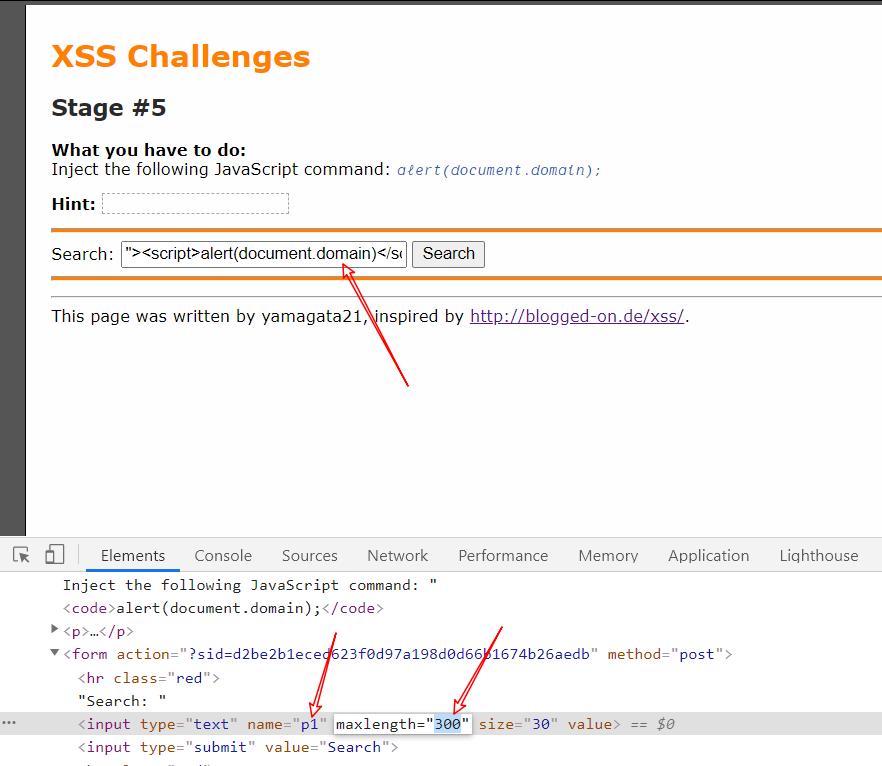Viewport: 882px width, 766px height.
Task: Click the size="30" attribute
Action: tap(518, 724)
